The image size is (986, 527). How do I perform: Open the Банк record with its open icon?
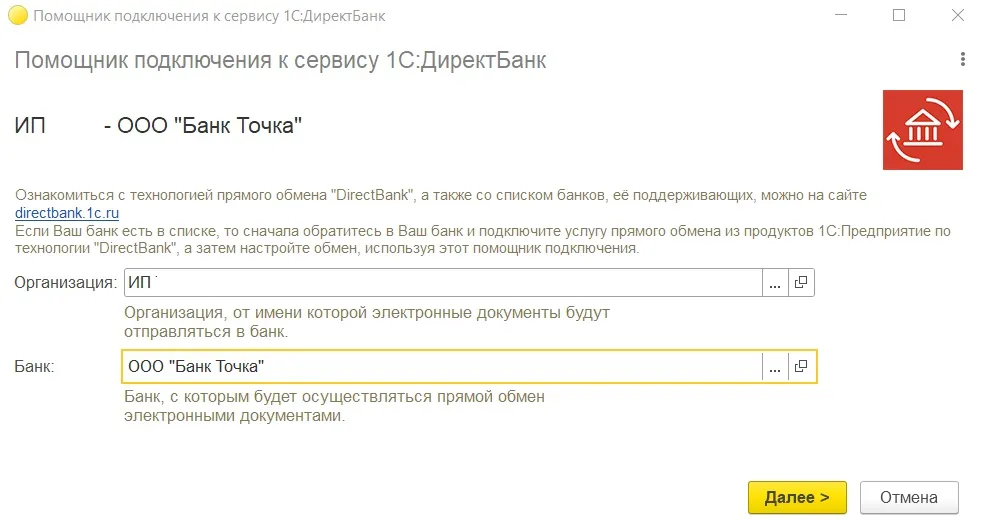[801, 367]
